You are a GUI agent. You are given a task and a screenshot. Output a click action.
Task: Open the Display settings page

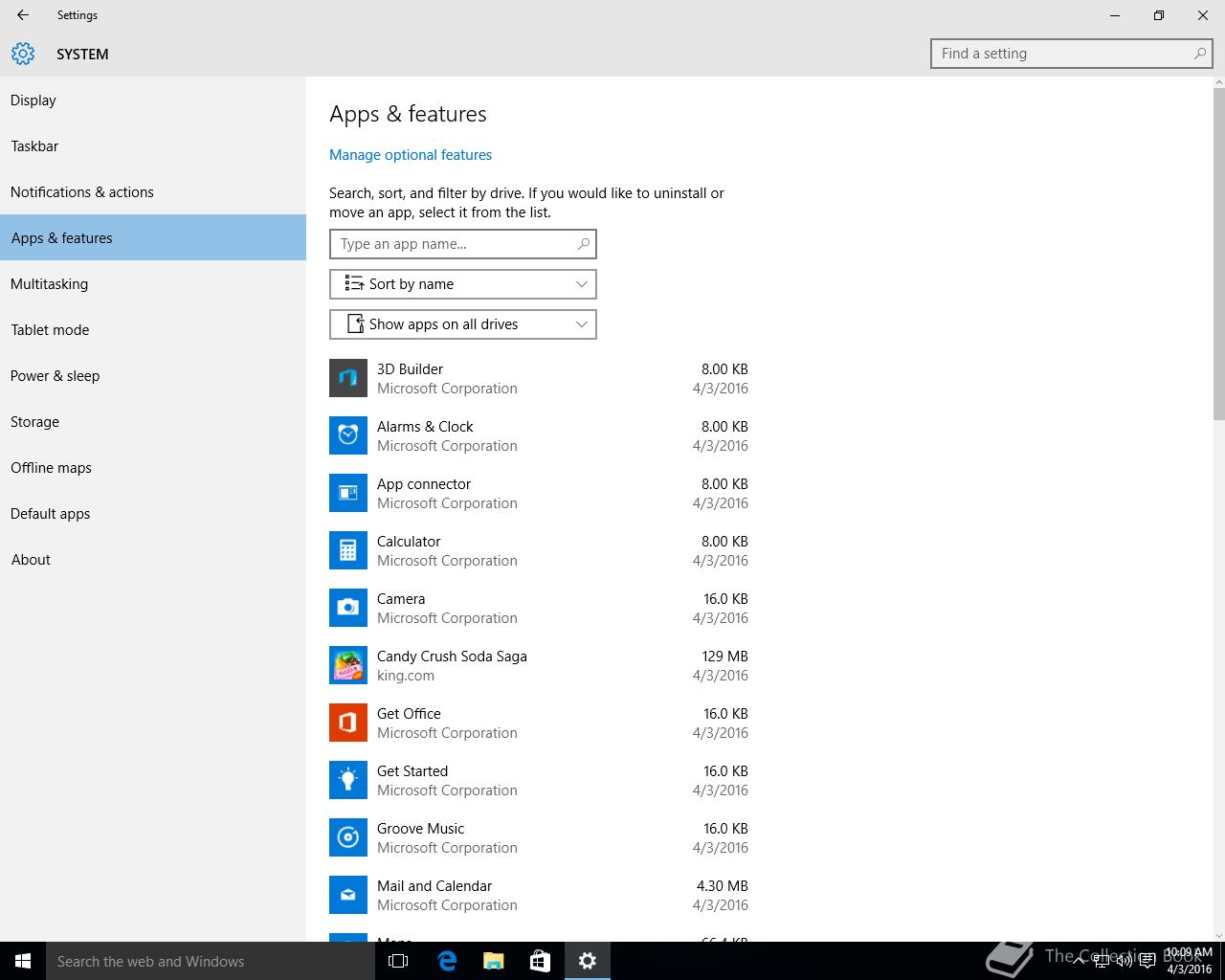153,100
